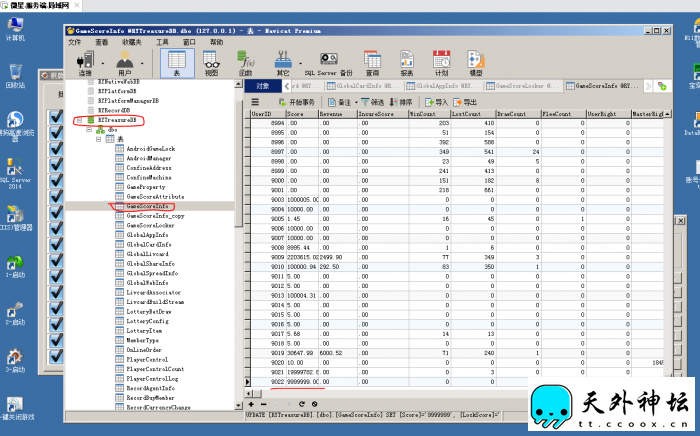This screenshot has height=436, width=700.
Task: Open the 报表 (Report) toolbar icon
Action: (x=407, y=63)
